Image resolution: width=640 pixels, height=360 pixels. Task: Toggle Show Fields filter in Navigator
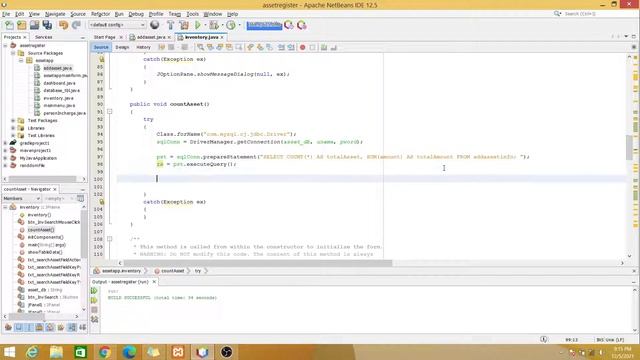click(x=19, y=327)
